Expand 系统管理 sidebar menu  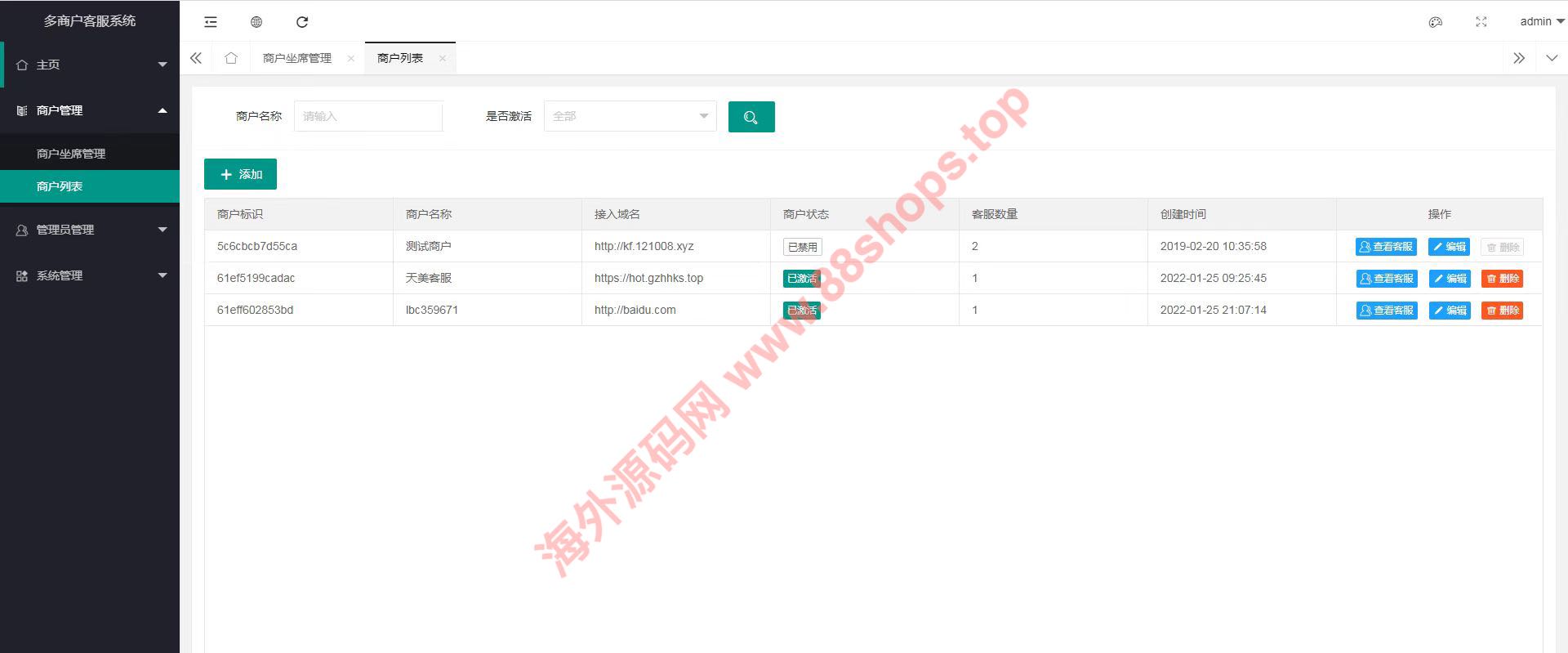90,275
